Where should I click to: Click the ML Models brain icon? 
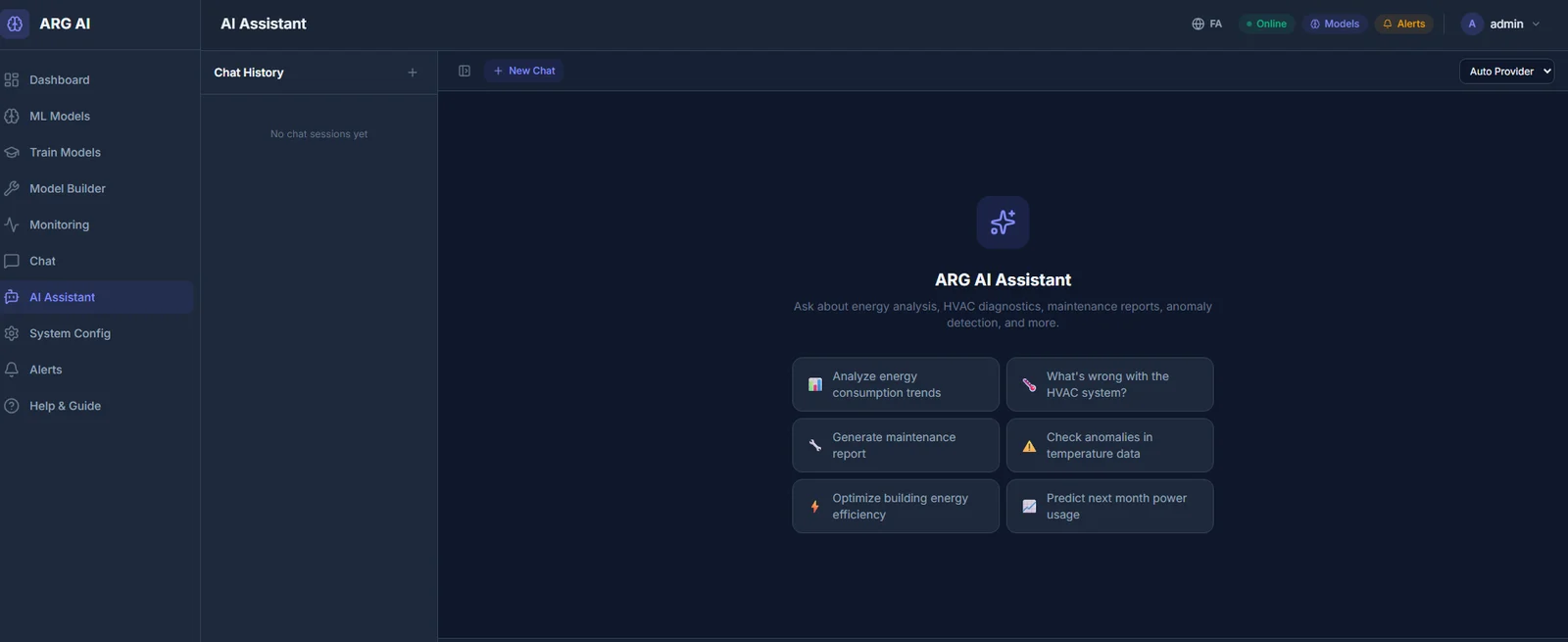pos(12,116)
